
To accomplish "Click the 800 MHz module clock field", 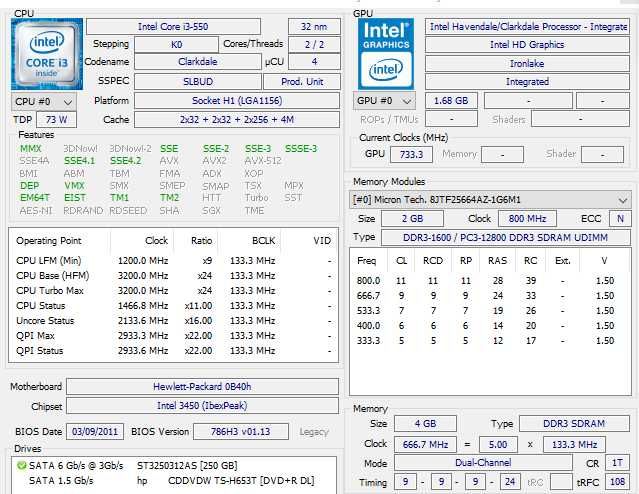I will coord(527,219).
